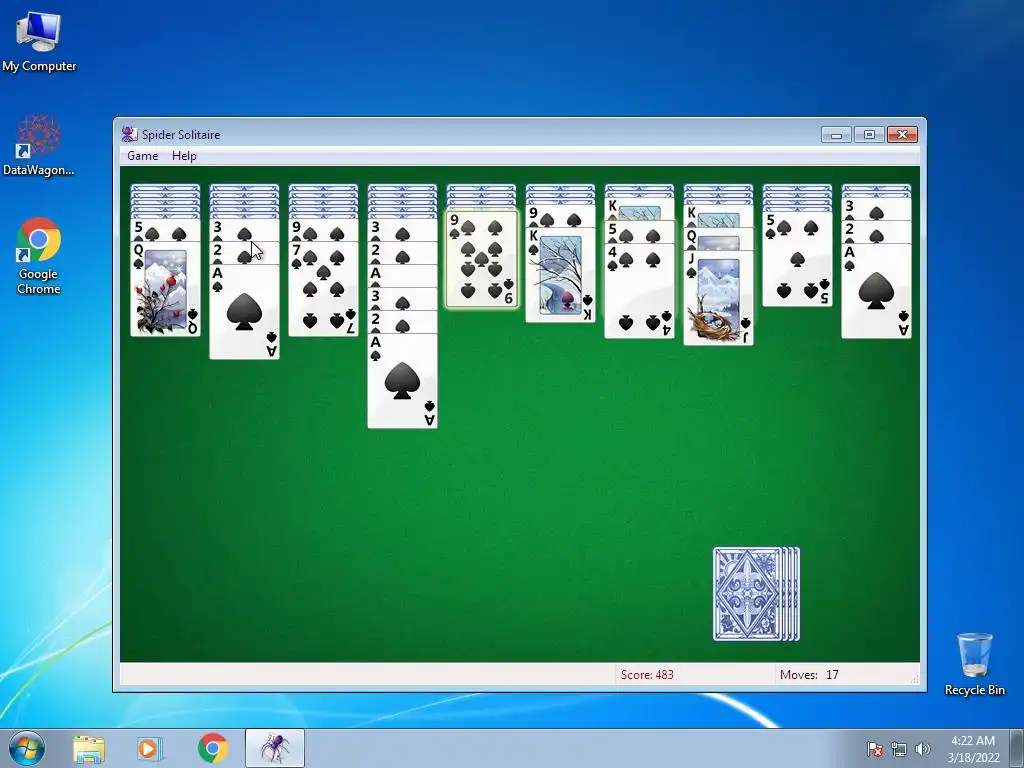Viewport: 1024px width, 768px height.
Task: Click the lone 5 of spades in the ninth column
Action: click(797, 259)
